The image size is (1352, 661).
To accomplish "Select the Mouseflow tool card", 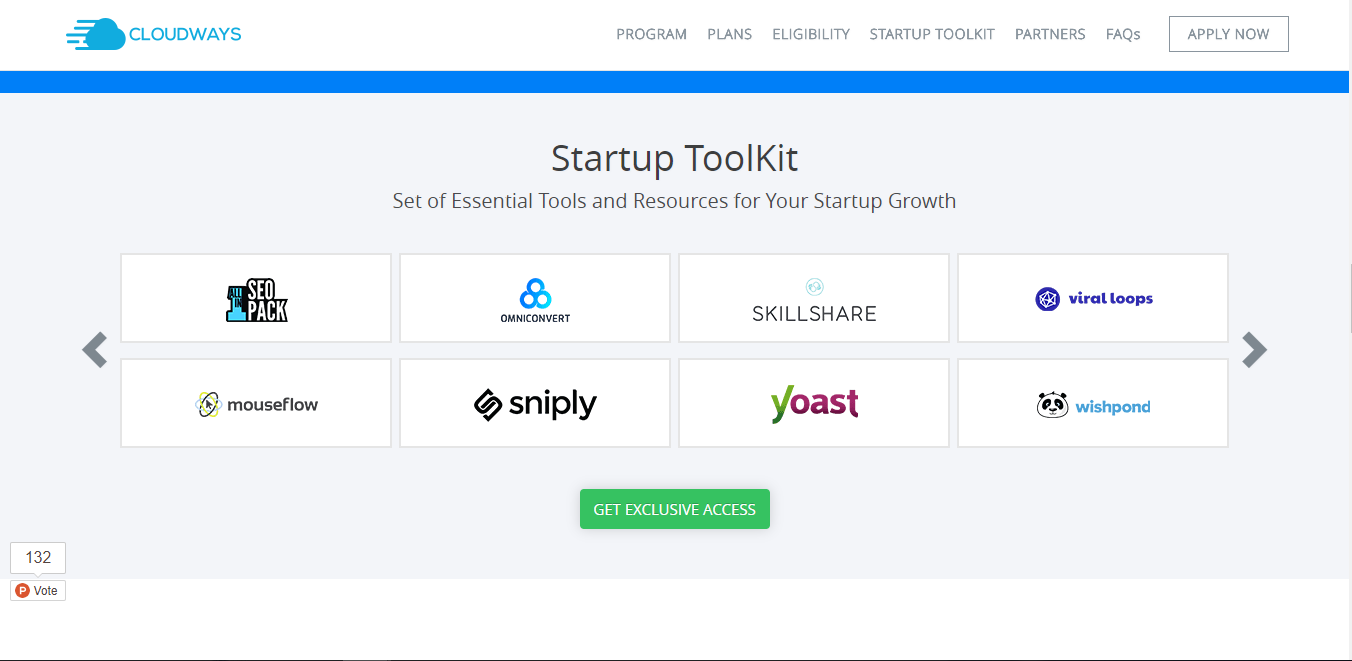I will pyautogui.click(x=256, y=403).
